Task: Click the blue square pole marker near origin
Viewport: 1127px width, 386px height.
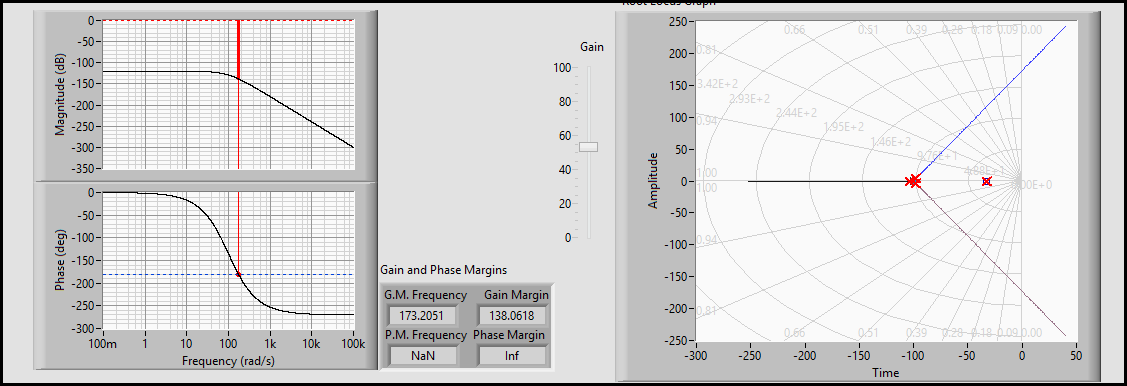Action: pyautogui.click(x=987, y=182)
